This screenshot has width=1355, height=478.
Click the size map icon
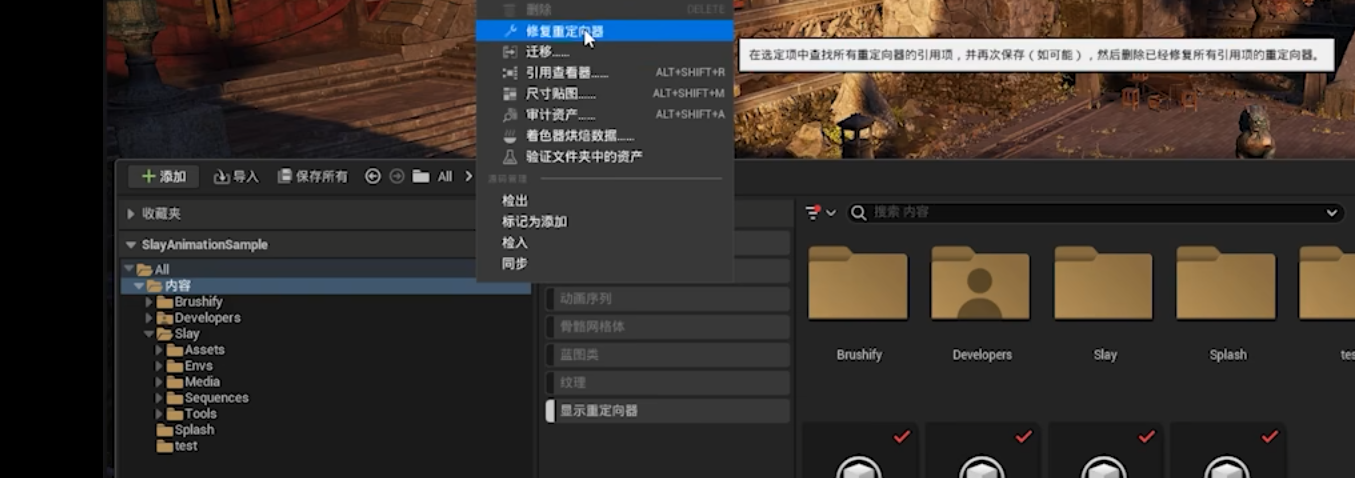510,94
